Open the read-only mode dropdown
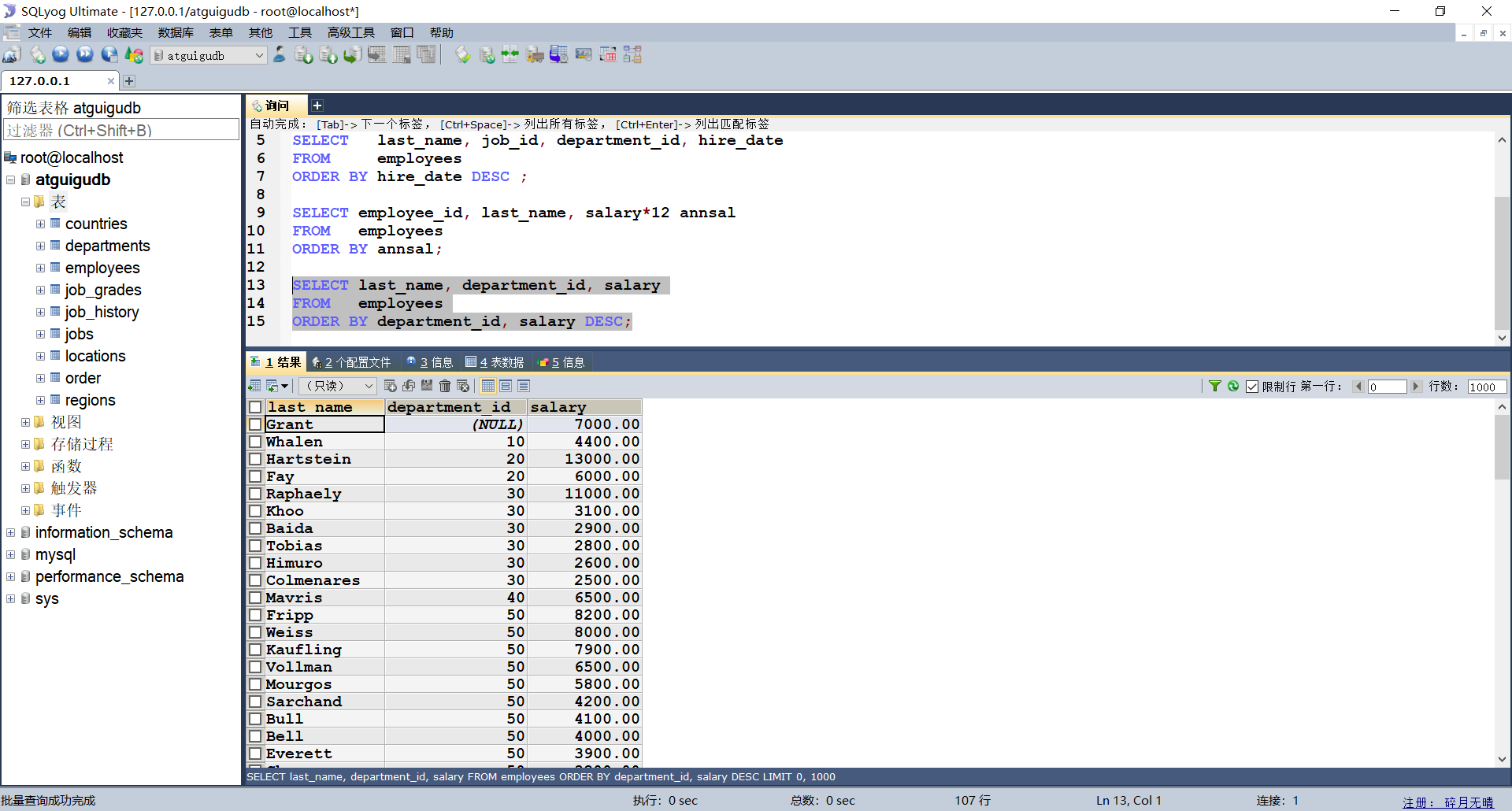 (369, 386)
